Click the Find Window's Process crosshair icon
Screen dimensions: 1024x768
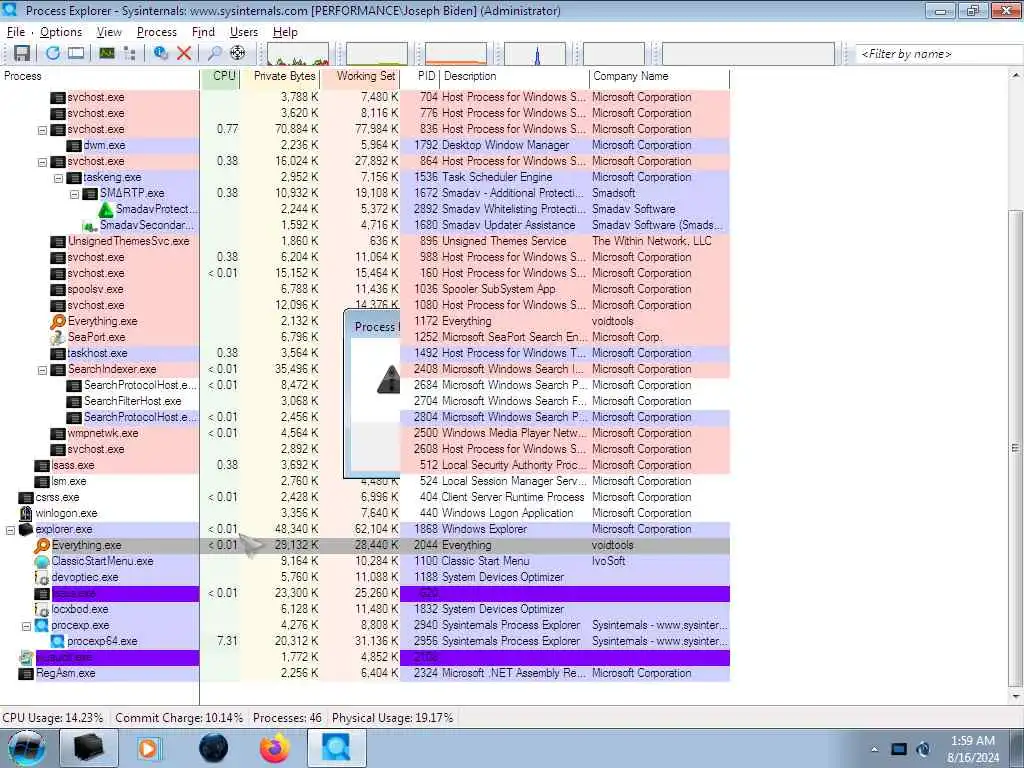[238, 53]
